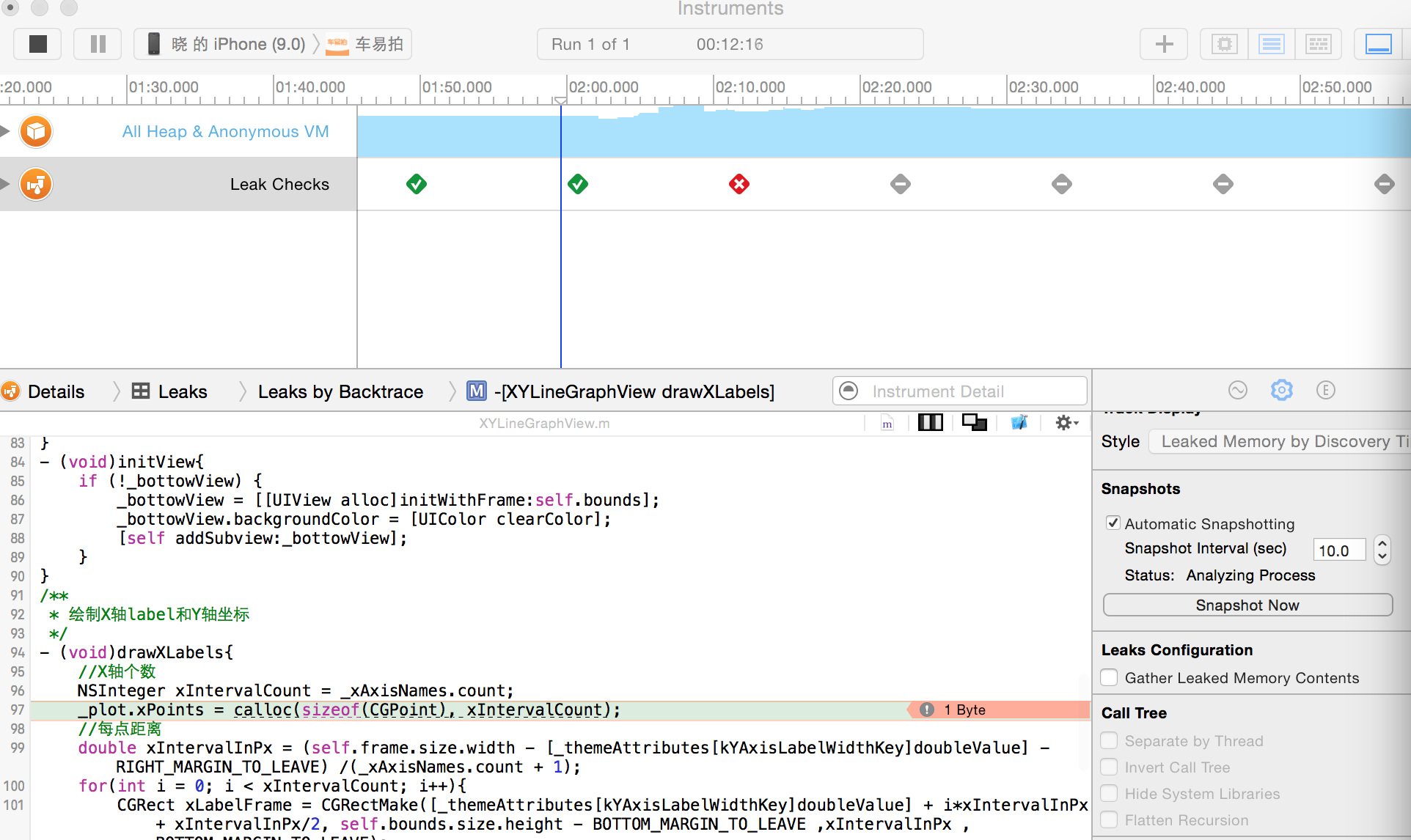Image resolution: width=1411 pixels, height=840 pixels.
Task: Show the source file 'm' icon
Action: (887, 423)
